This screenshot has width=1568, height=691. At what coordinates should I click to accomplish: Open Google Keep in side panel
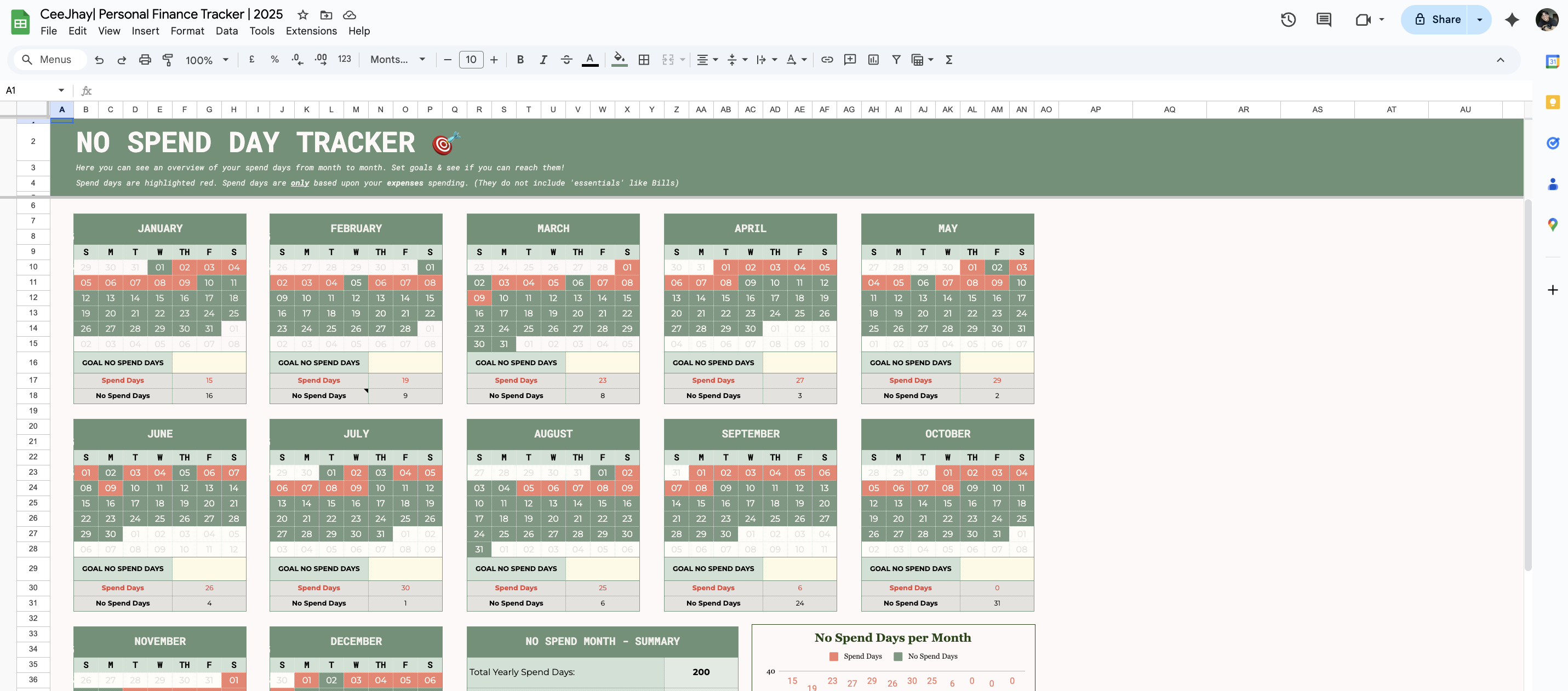[x=1552, y=102]
